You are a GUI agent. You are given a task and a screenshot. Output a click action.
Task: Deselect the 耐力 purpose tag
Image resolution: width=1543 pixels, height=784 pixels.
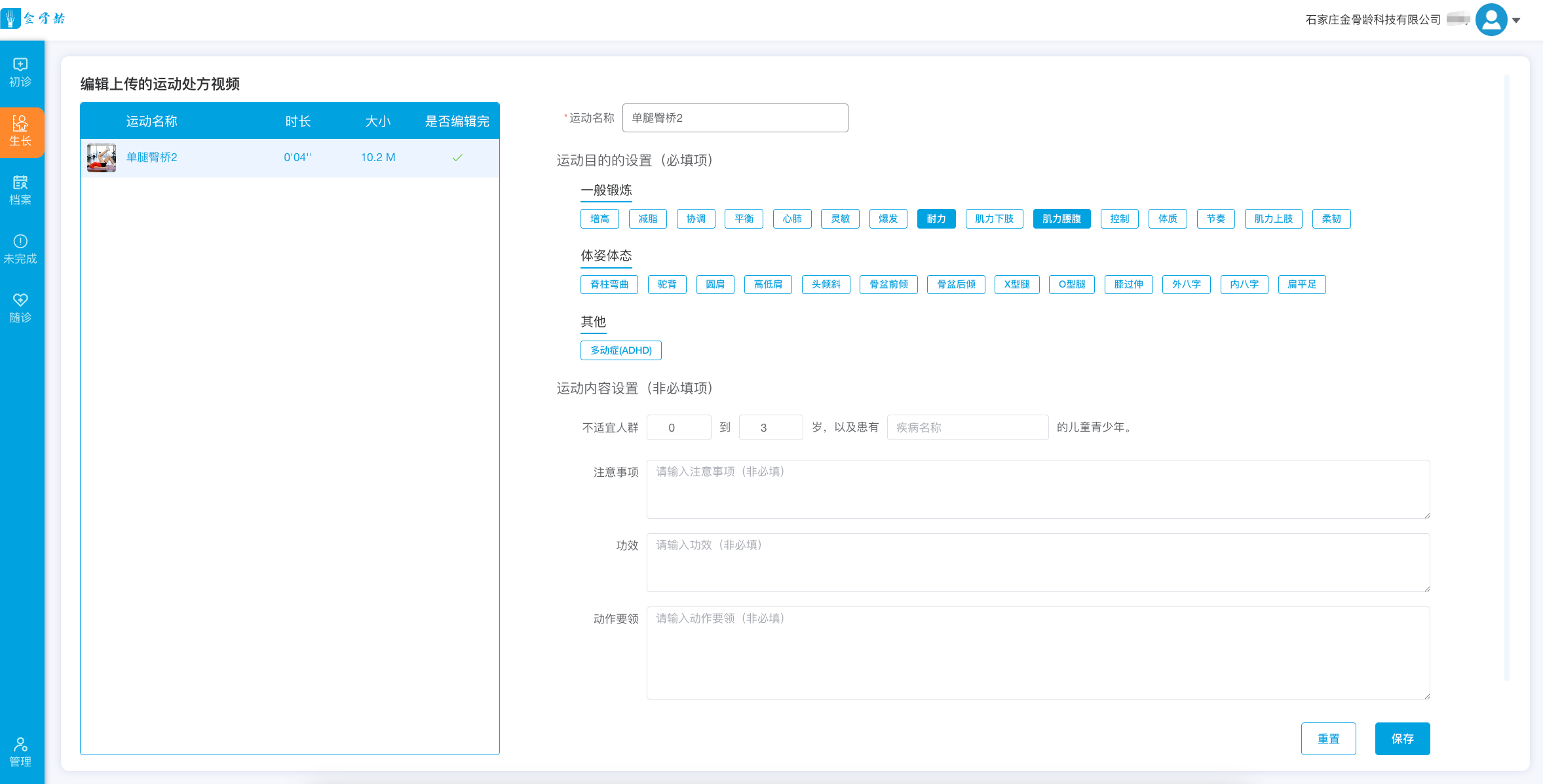936,219
